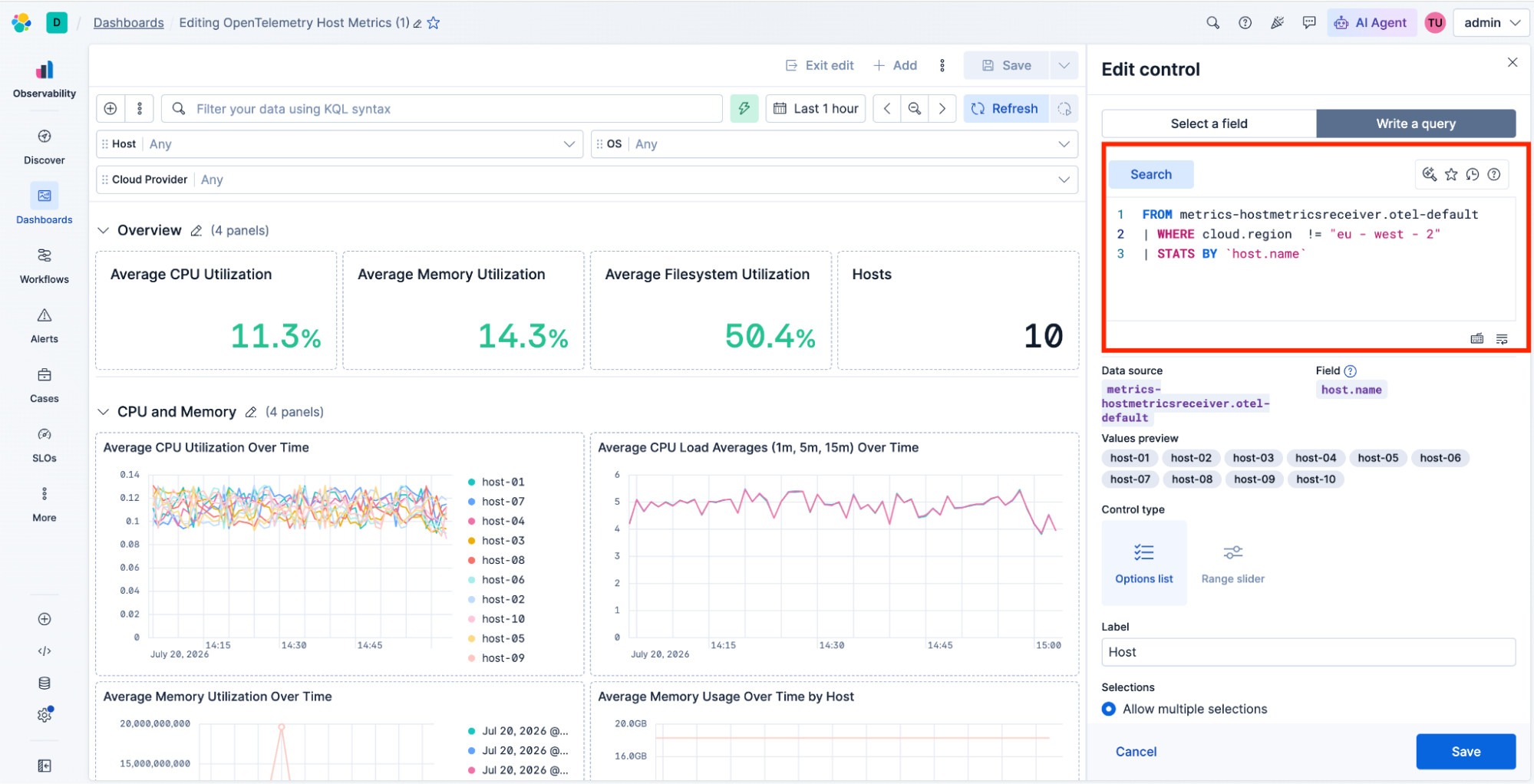1534x784 pixels.
Task: Click Refresh button
Action: (1005, 109)
